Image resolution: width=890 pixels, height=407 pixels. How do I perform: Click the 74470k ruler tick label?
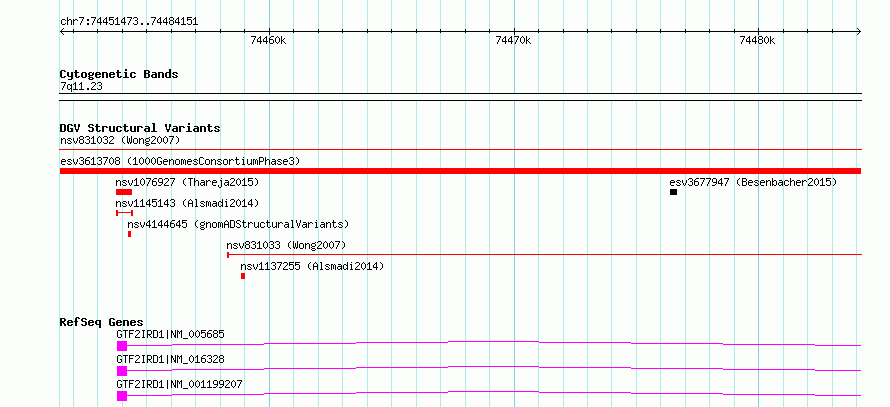513,40
